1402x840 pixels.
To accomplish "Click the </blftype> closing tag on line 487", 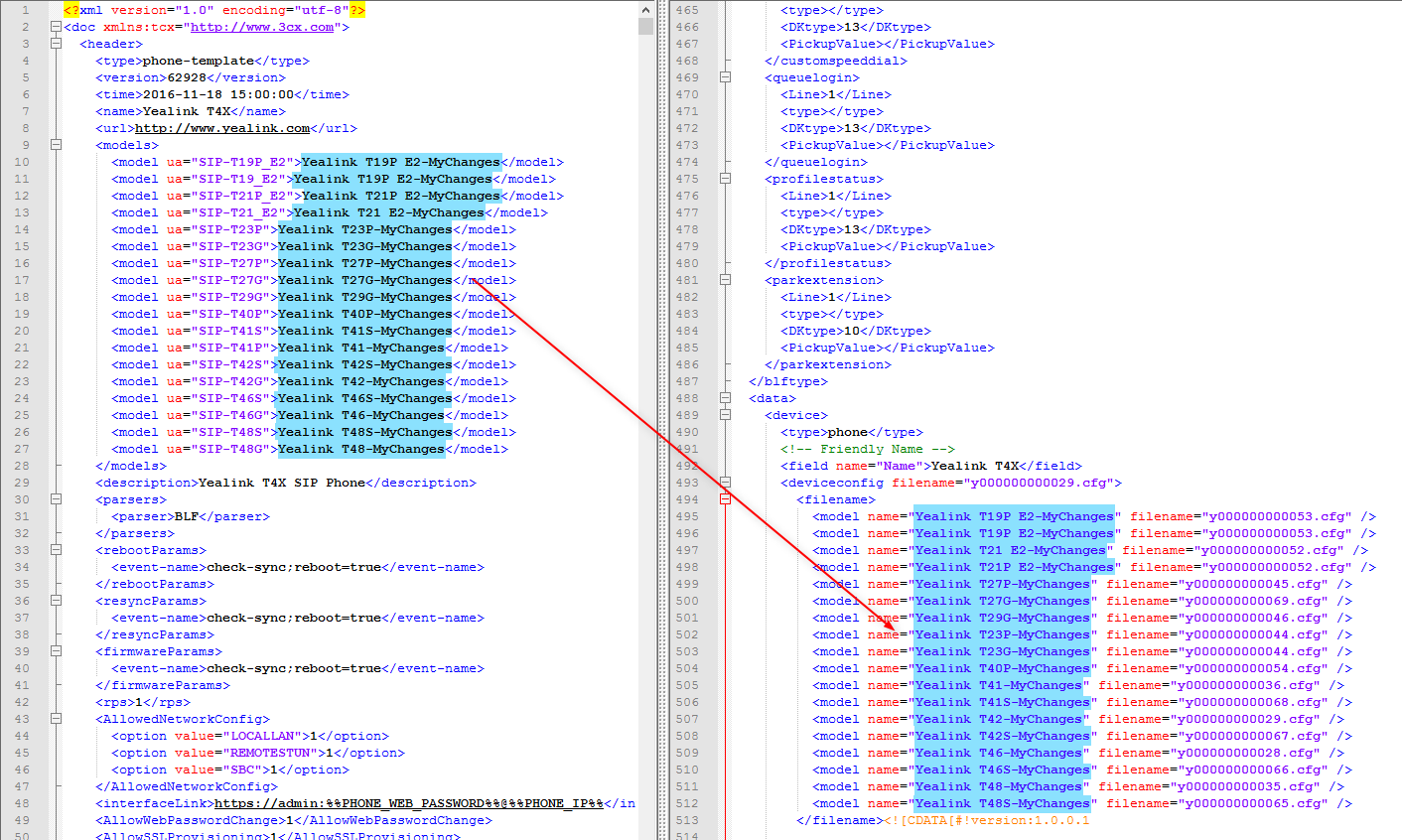I will (788, 381).
